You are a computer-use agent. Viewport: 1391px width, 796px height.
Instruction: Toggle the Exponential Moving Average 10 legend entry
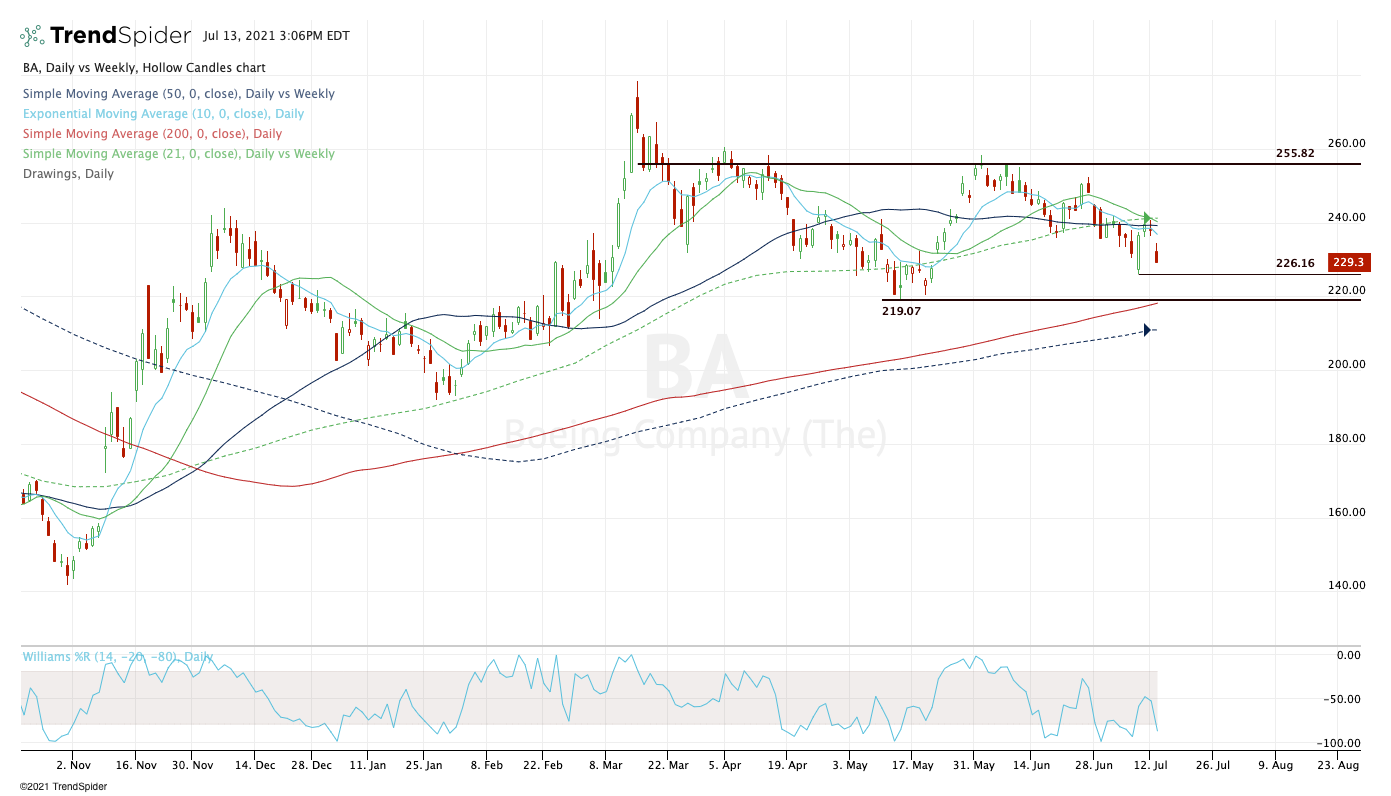coord(163,114)
